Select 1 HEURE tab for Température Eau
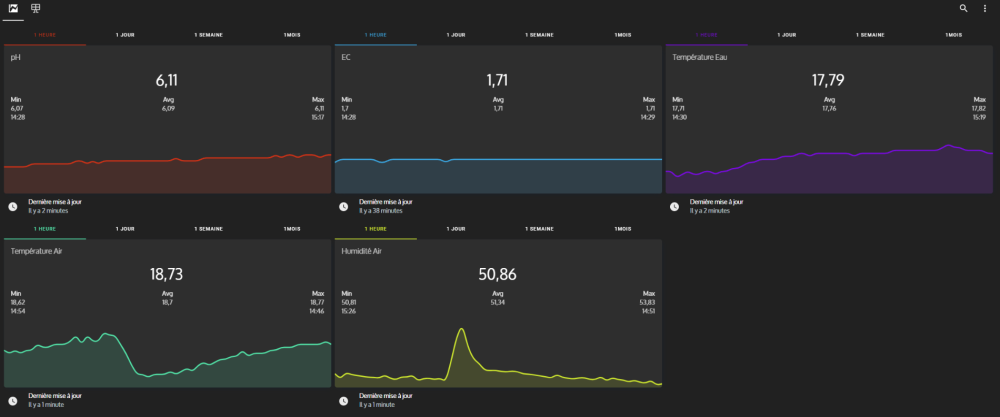 (x=706, y=35)
